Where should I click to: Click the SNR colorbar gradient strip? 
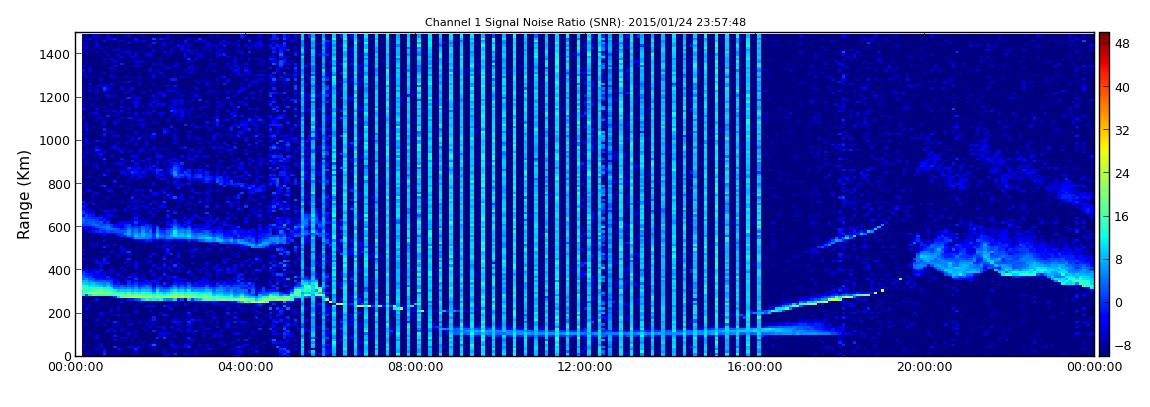click(x=1105, y=194)
